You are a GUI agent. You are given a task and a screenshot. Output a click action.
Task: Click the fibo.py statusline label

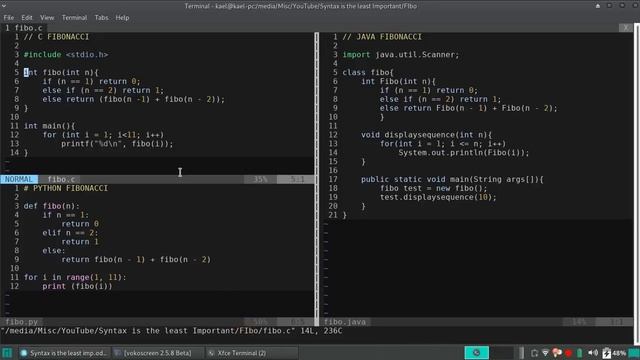22,322
